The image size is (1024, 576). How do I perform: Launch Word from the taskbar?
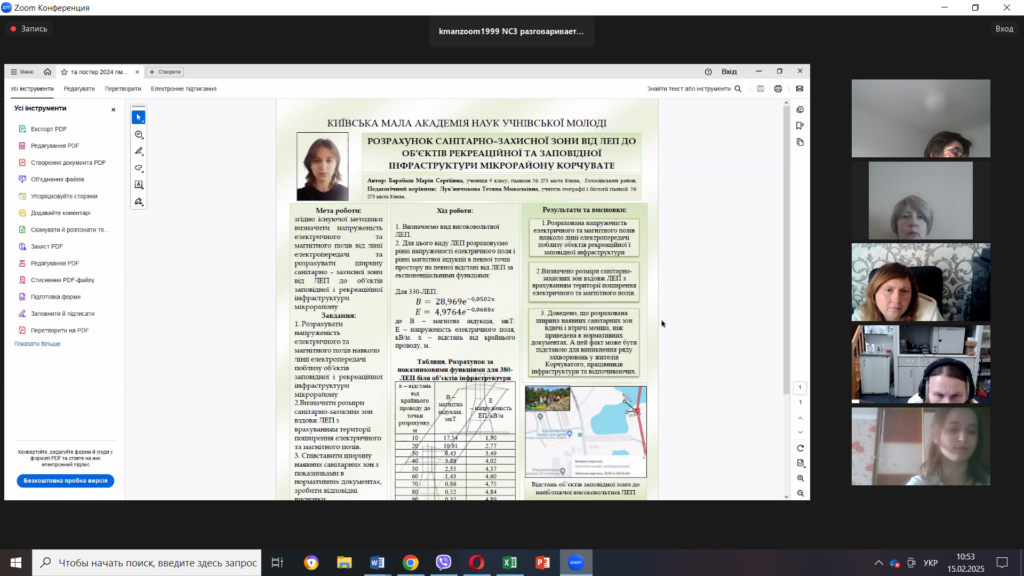click(x=377, y=562)
